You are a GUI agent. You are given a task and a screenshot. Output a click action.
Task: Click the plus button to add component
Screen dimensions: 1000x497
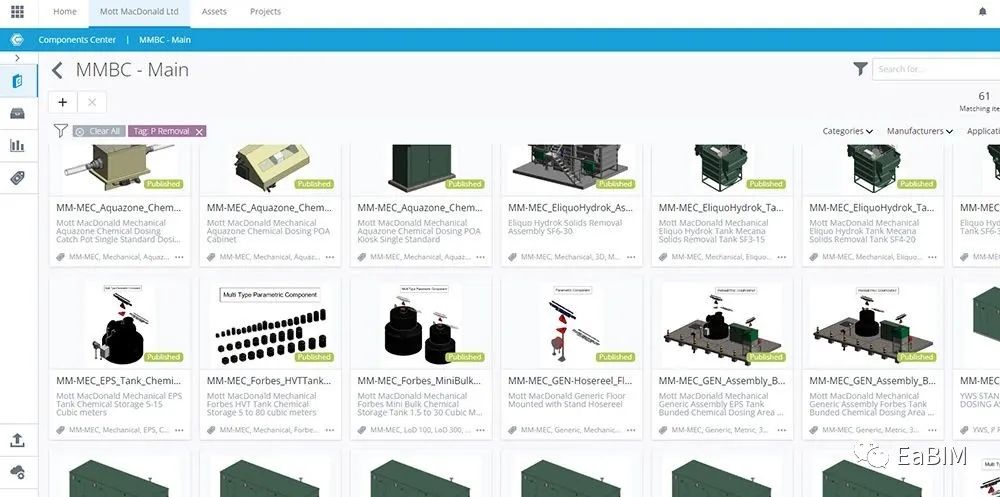tap(62, 102)
